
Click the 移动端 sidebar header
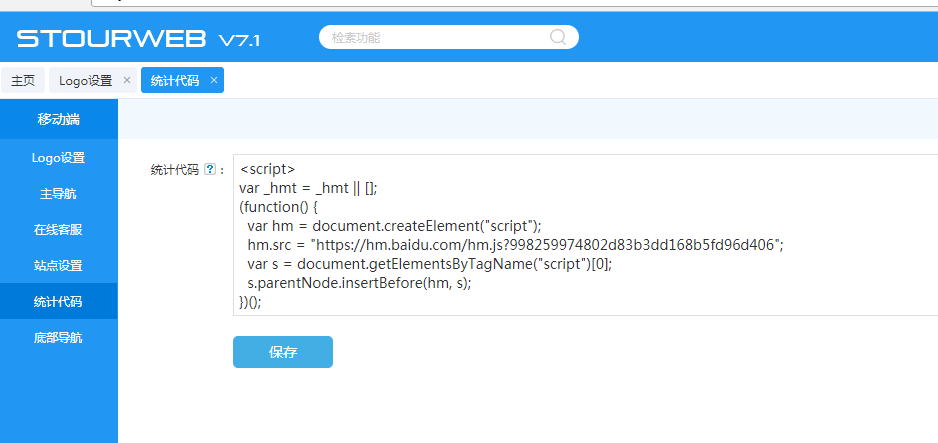pyautogui.click(x=58, y=119)
